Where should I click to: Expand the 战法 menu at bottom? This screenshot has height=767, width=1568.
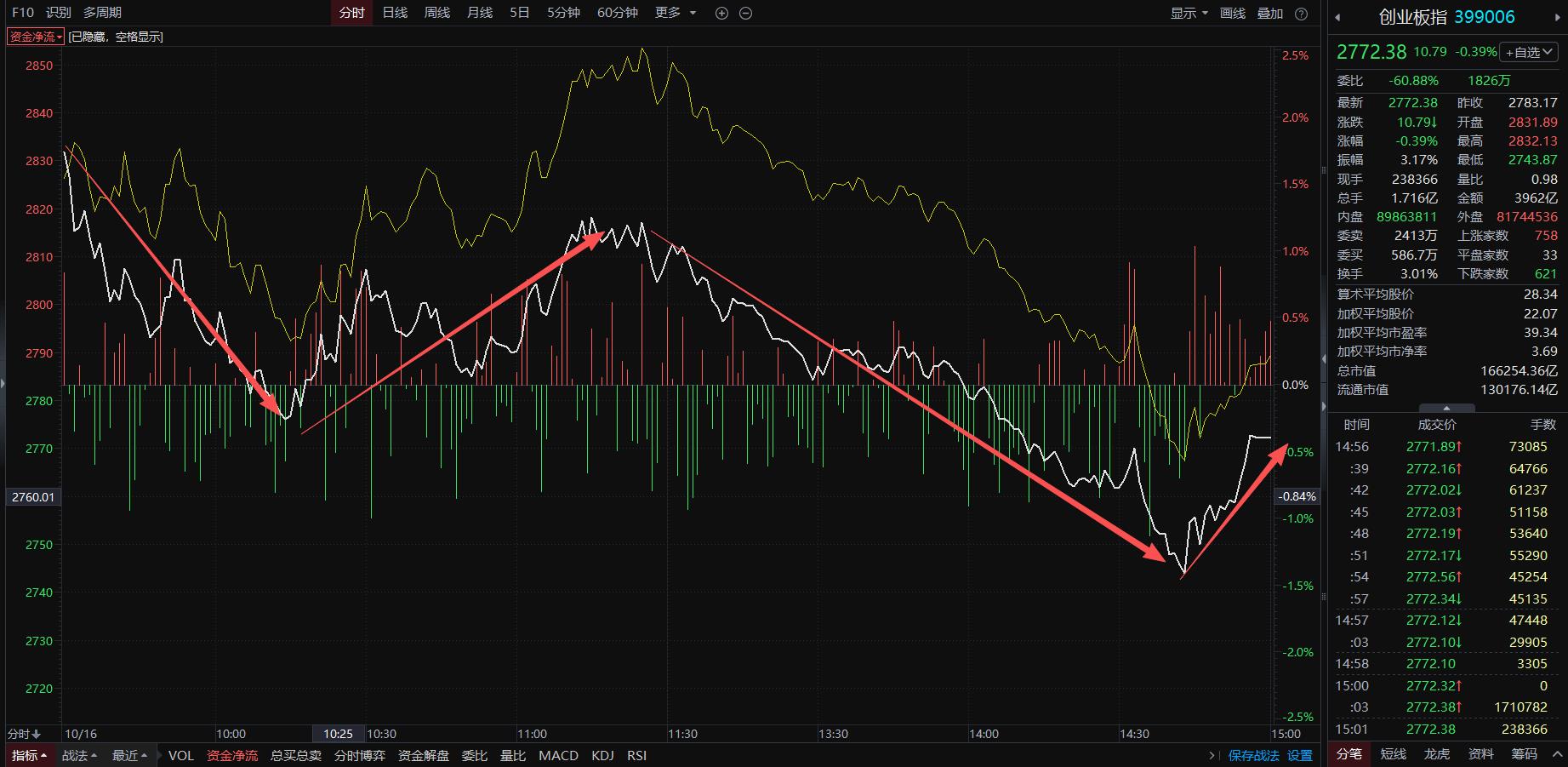point(79,755)
